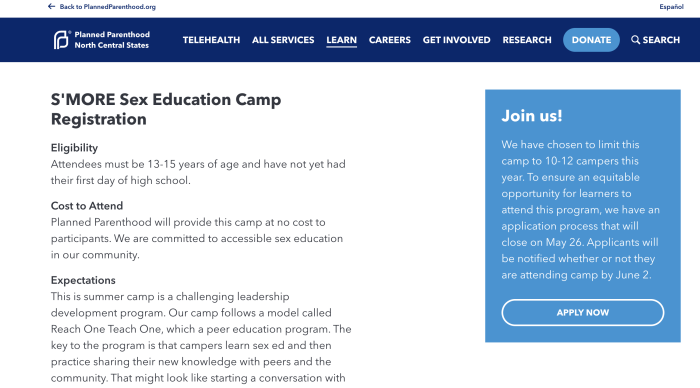Open the Get Involved menu

tap(456, 40)
